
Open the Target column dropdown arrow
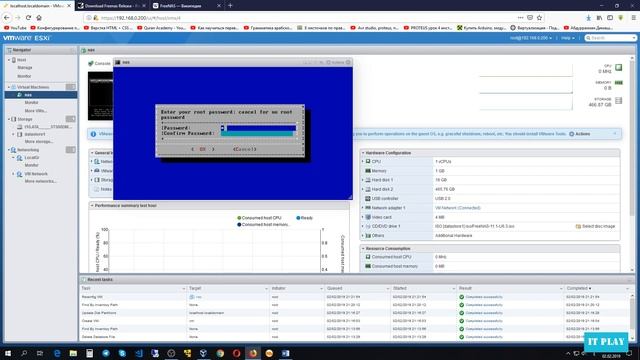point(266,289)
